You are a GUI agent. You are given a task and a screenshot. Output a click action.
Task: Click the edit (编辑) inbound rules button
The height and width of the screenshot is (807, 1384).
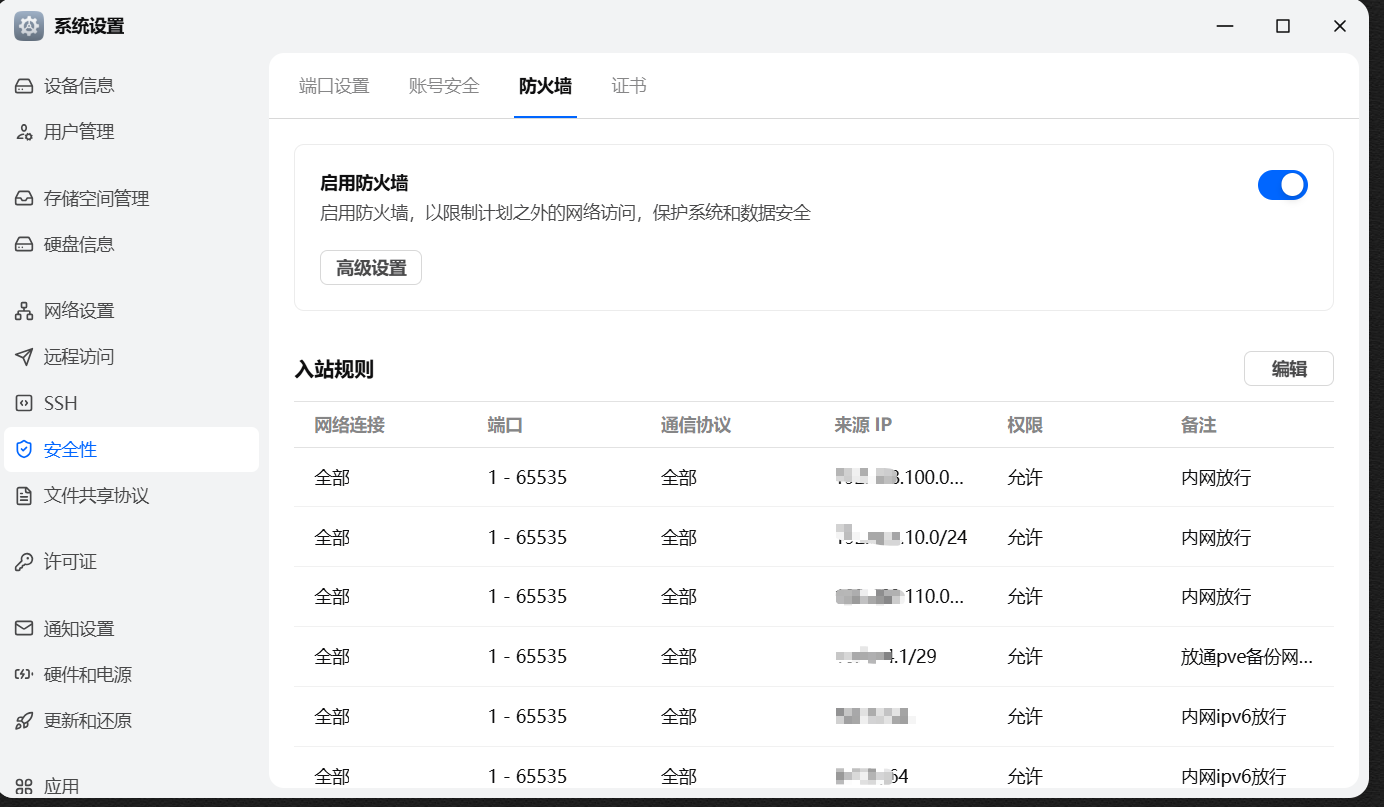[x=1288, y=369]
